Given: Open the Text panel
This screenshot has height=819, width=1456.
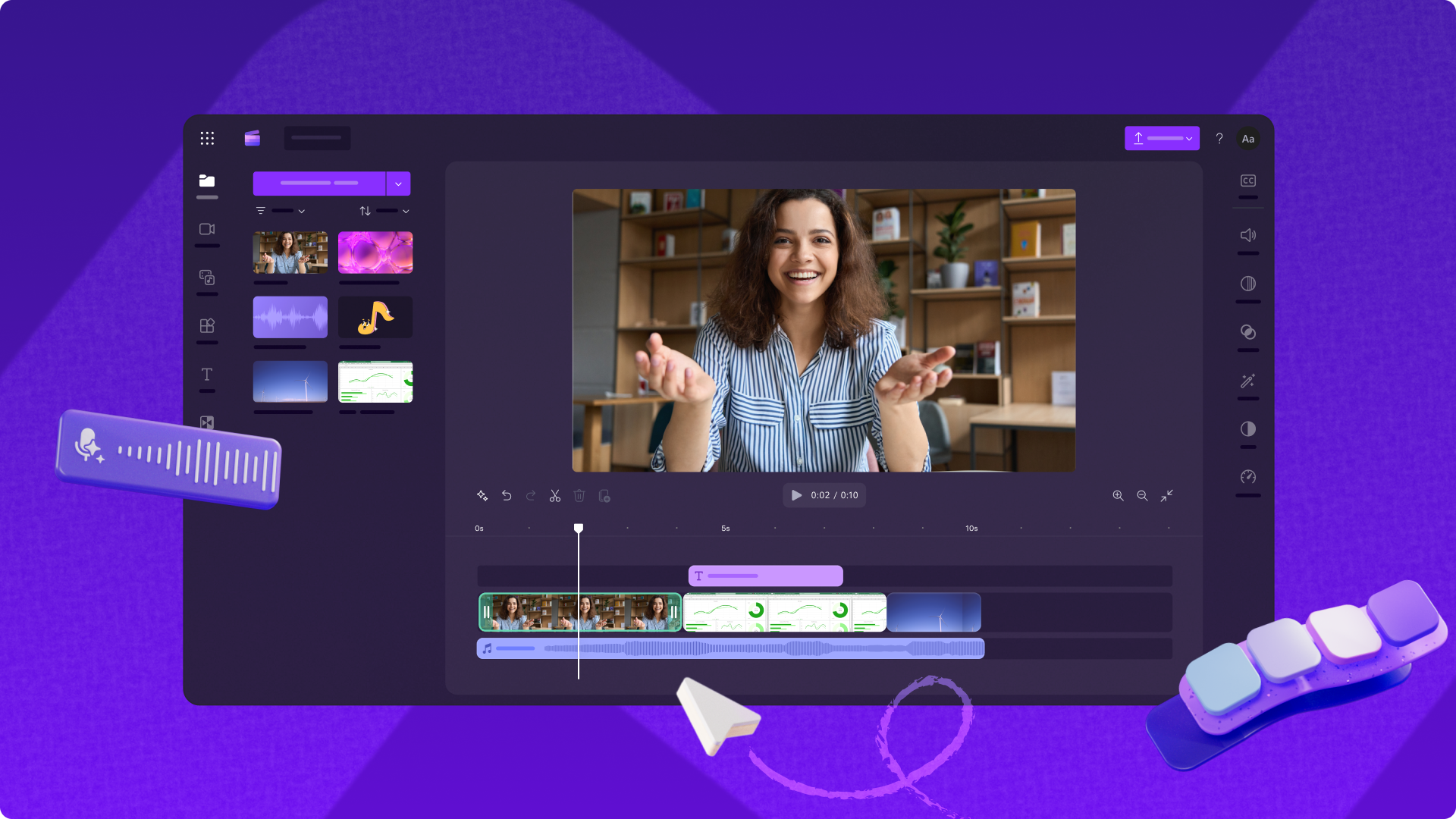Looking at the screenshot, I should (x=207, y=374).
